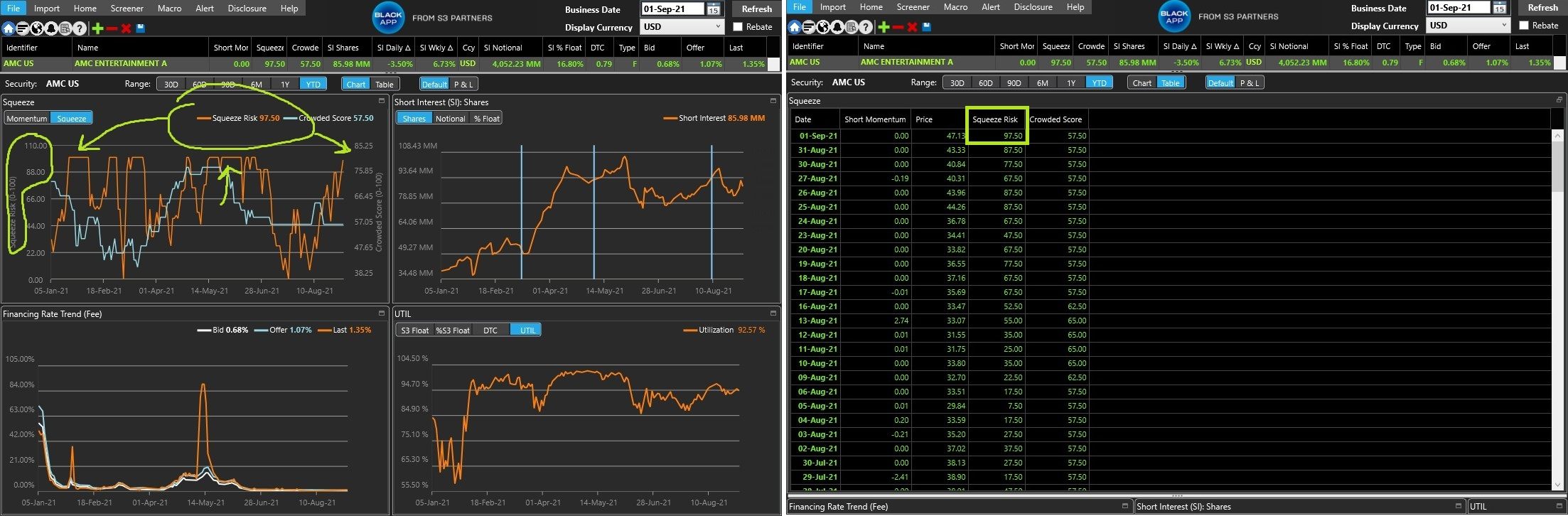
Task: Select AMC ENTERTAINMENT A row in chart-view window
Action: coord(384,64)
